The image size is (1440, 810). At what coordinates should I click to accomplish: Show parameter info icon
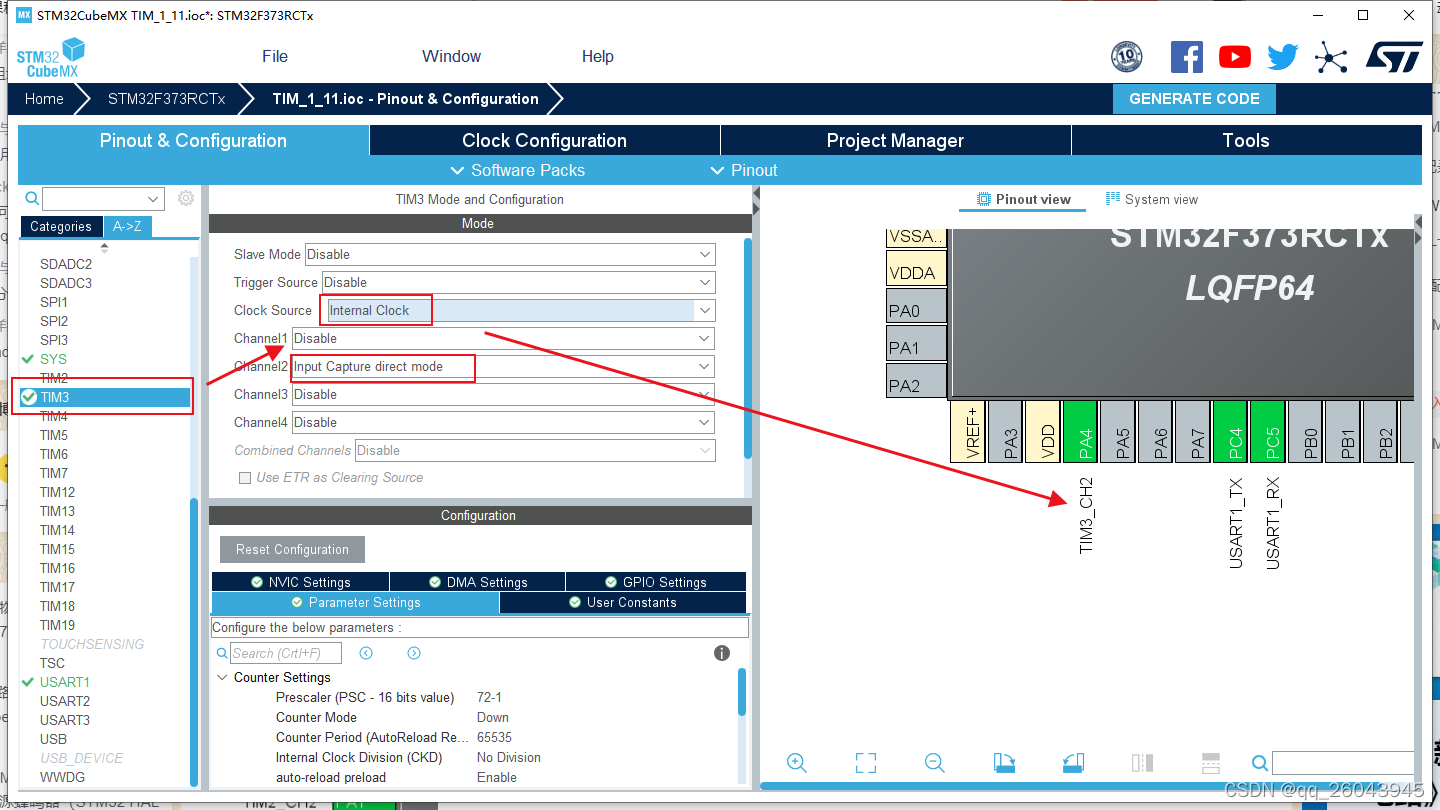(722, 653)
